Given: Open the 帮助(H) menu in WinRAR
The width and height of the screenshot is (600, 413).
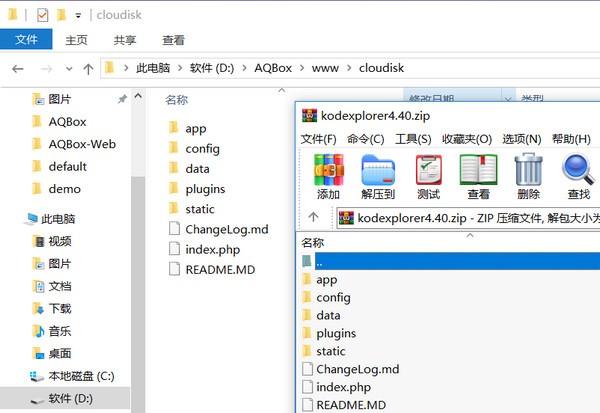Looking at the screenshot, I should [571, 139].
